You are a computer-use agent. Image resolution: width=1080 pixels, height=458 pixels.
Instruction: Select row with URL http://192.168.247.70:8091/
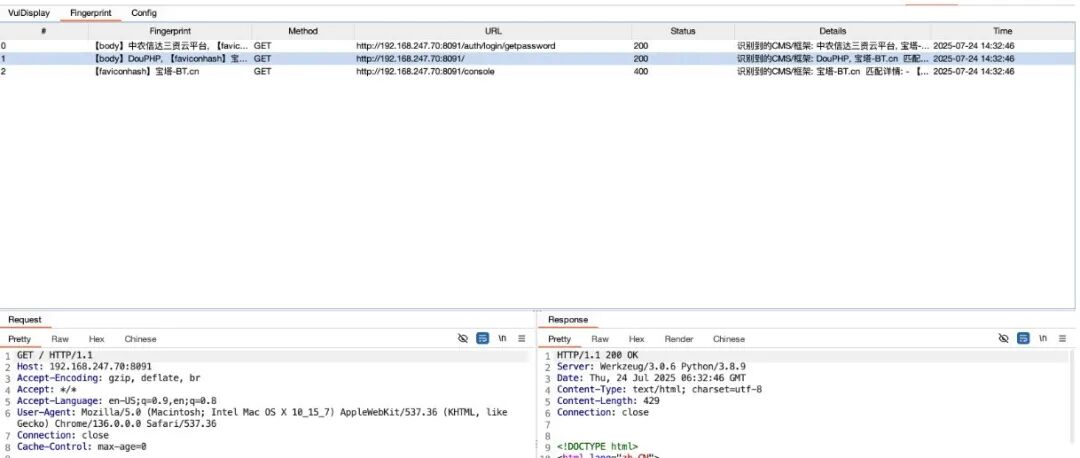[537, 59]
